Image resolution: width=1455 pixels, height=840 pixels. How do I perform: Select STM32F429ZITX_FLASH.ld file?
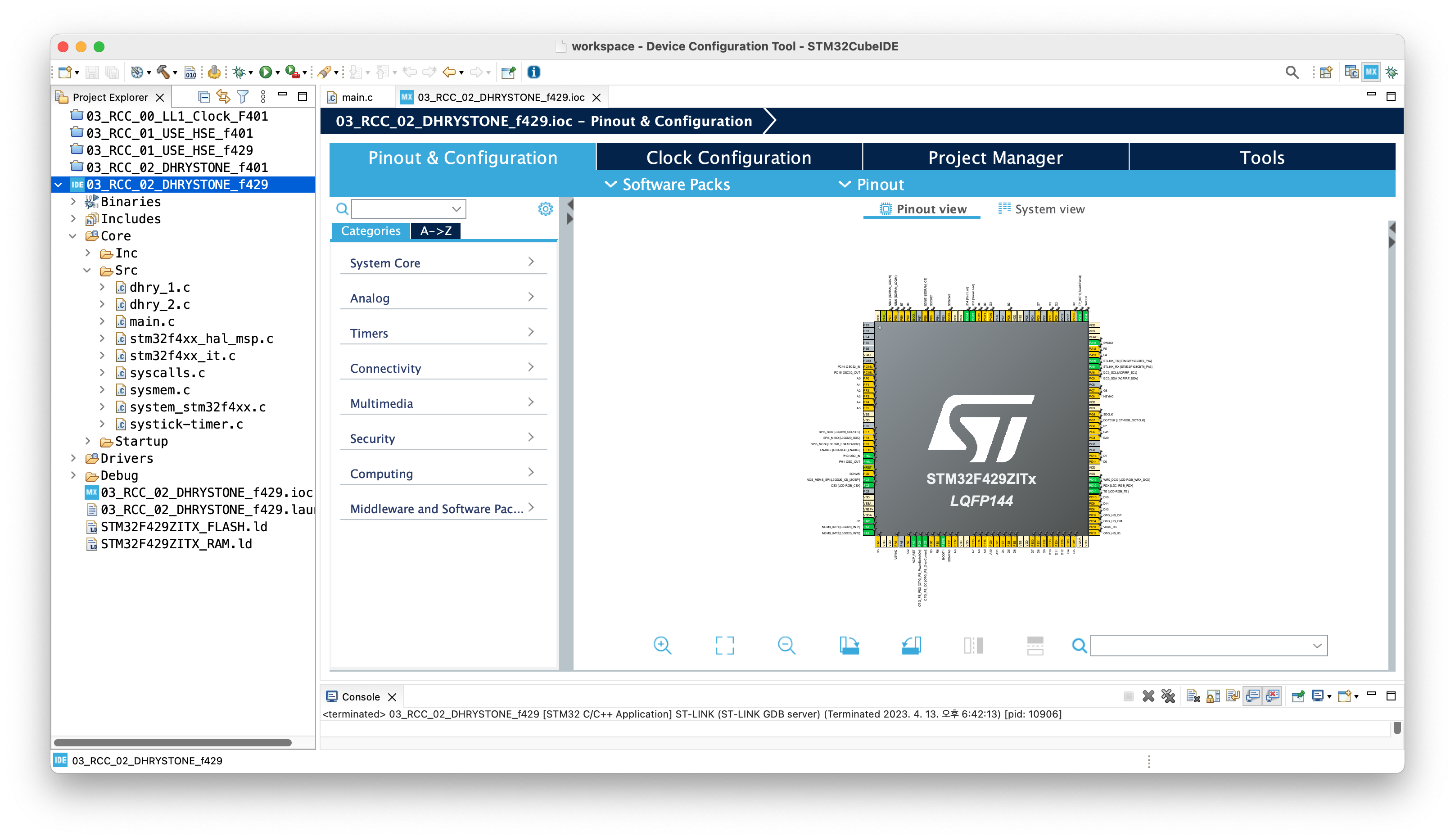(x=184, y=527)
